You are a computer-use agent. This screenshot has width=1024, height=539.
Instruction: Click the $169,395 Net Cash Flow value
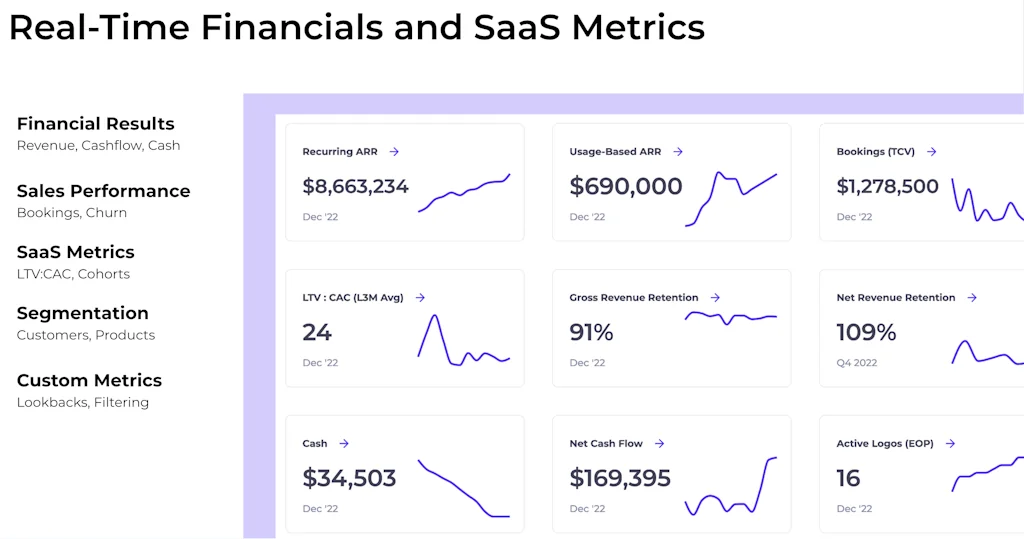[620, 478]
